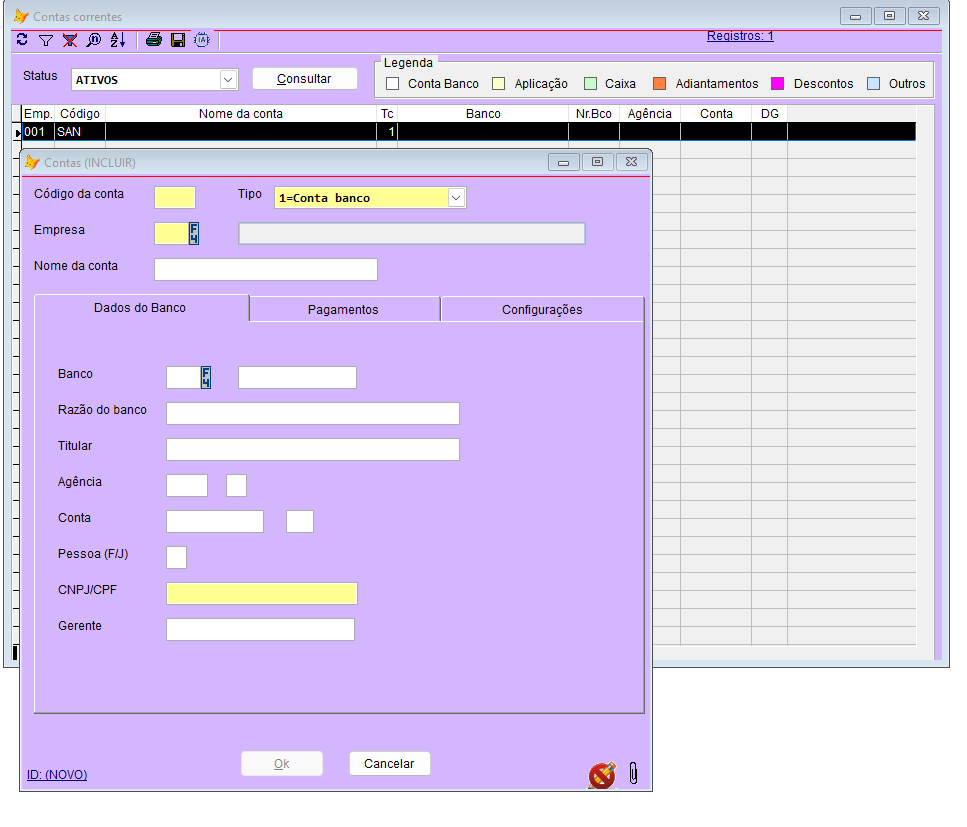The image size is (967, 827).
Task: Click the magnifier search icon
Action: click(x=94, y=40)
